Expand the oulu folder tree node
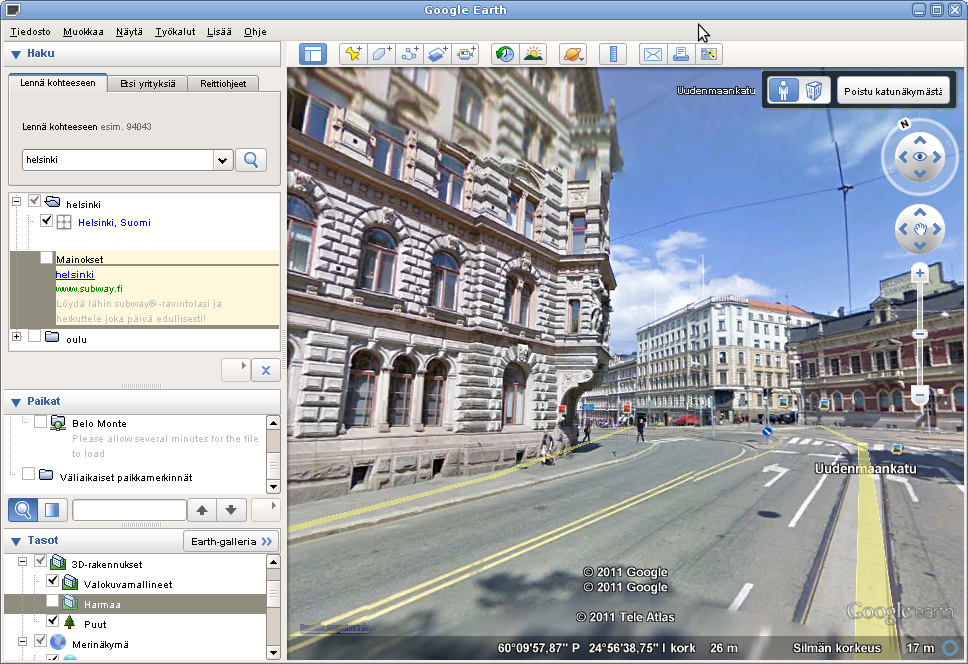968x664 pixels. [16, 337]
